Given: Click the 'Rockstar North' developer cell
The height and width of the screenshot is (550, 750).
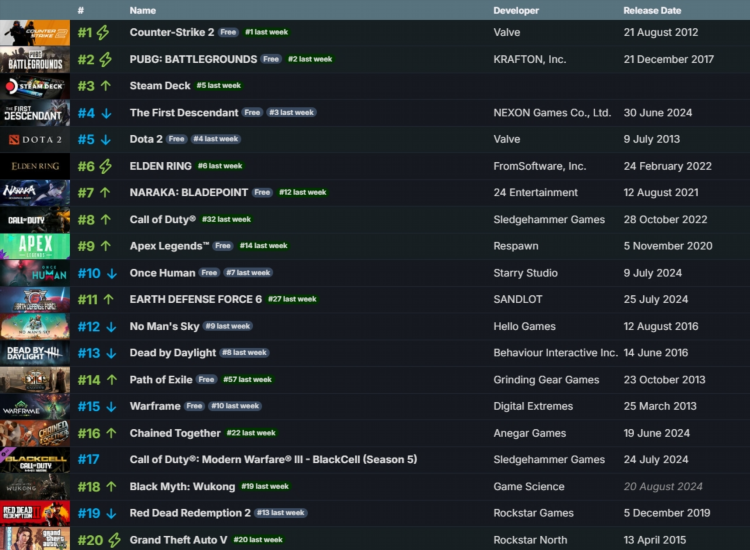Looking at the screenshot, I should coord(530,540).
